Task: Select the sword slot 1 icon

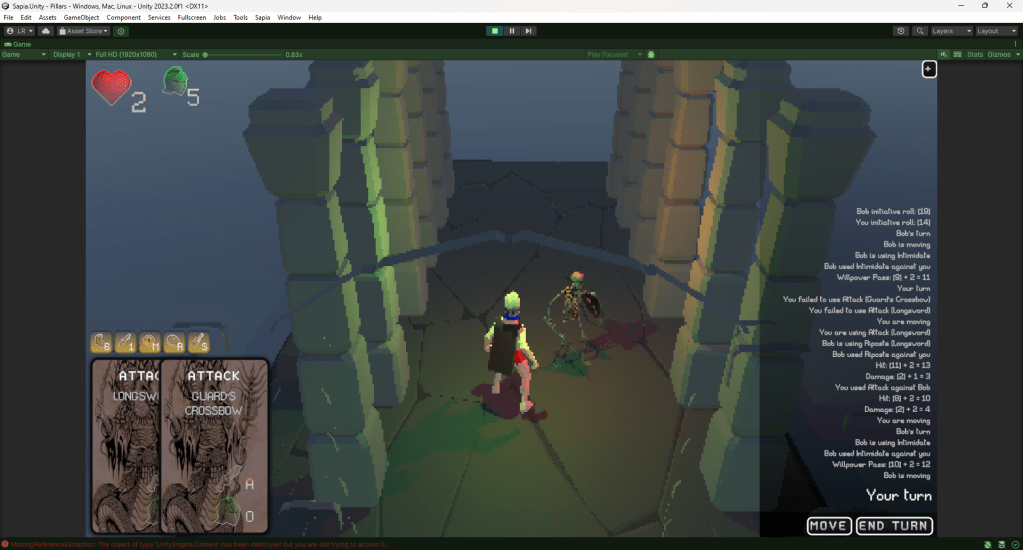Action: coord(126,343)
